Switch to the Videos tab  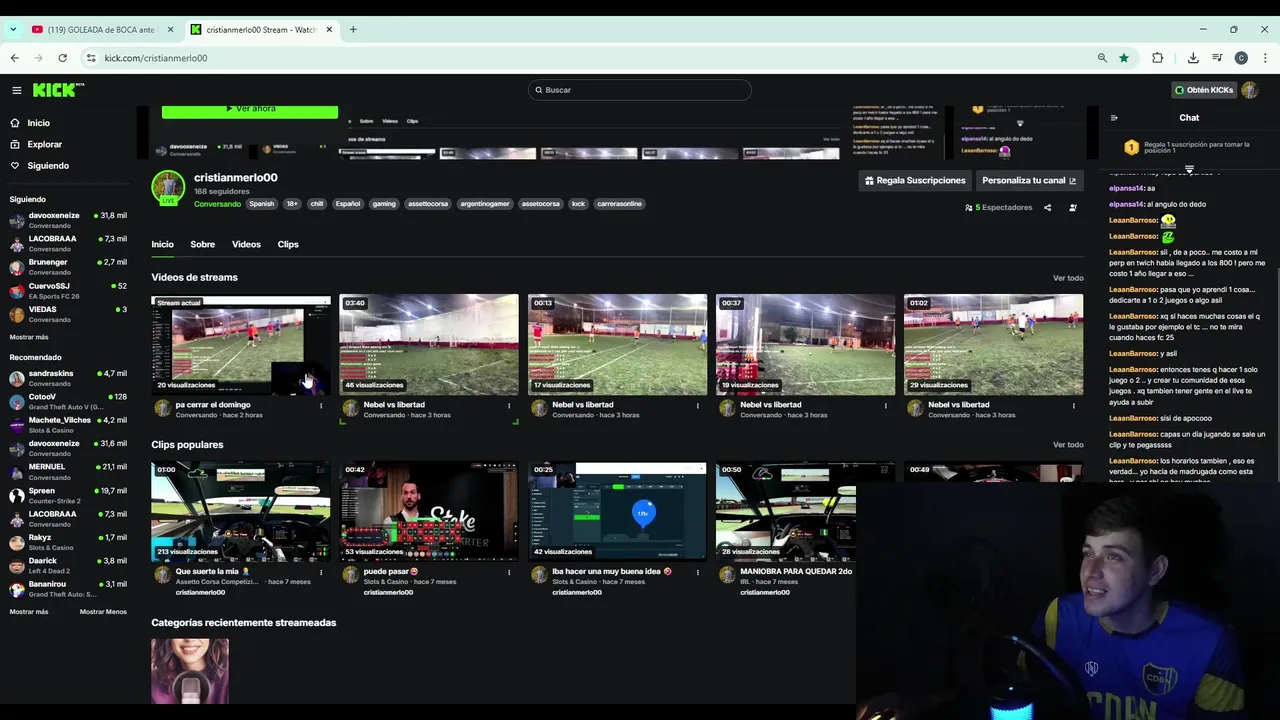246,244
